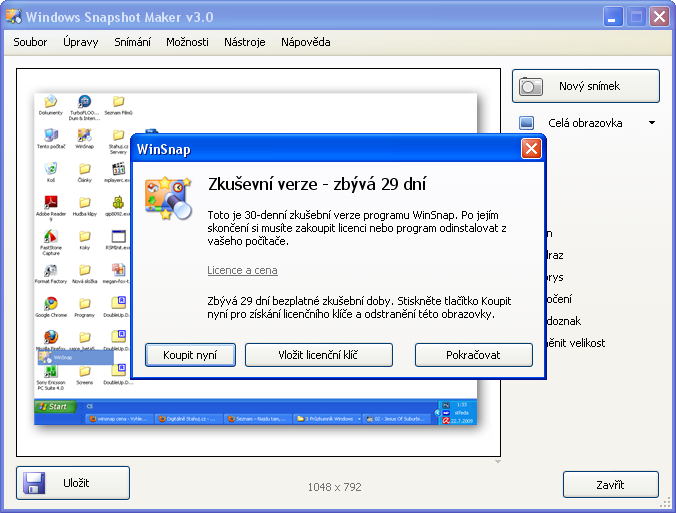Click the Zavřít button
This screenshot has width=676, height=513.
coord(610,485)
